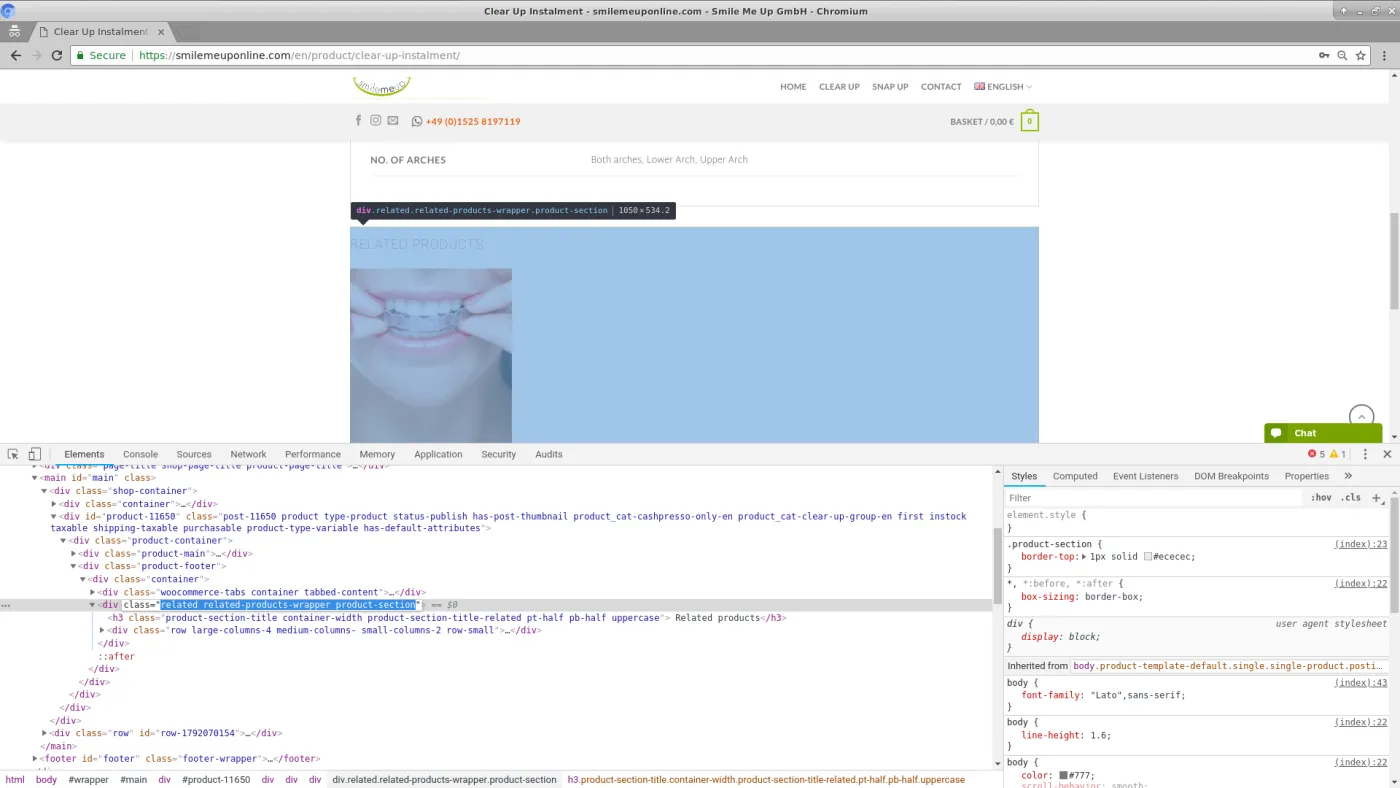
Task: Toggle the :hov element state panel
Action: [1321, 498]
